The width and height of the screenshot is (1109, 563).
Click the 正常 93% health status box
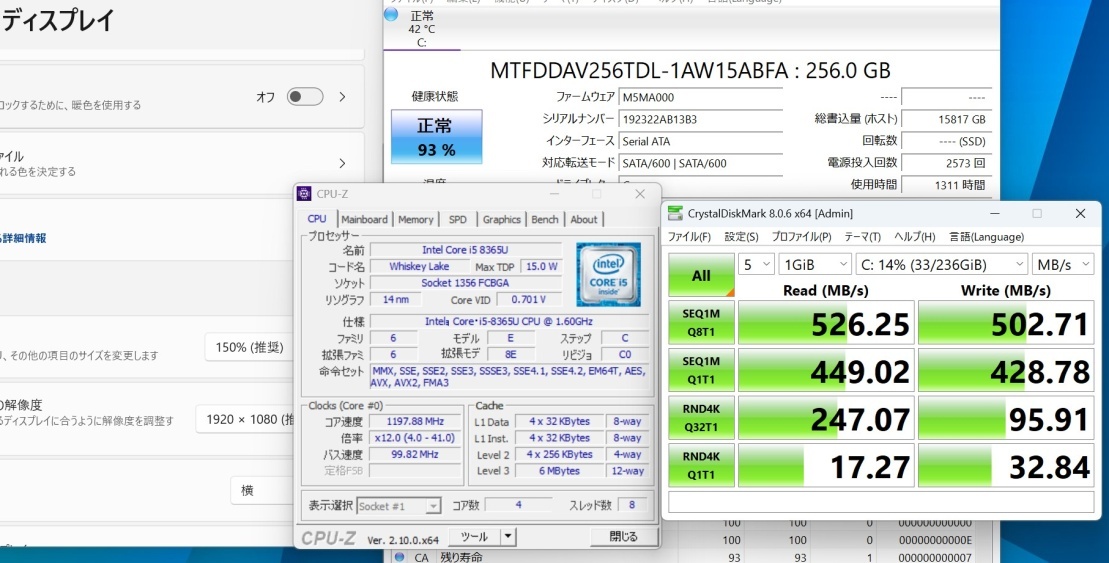point(435,137)
